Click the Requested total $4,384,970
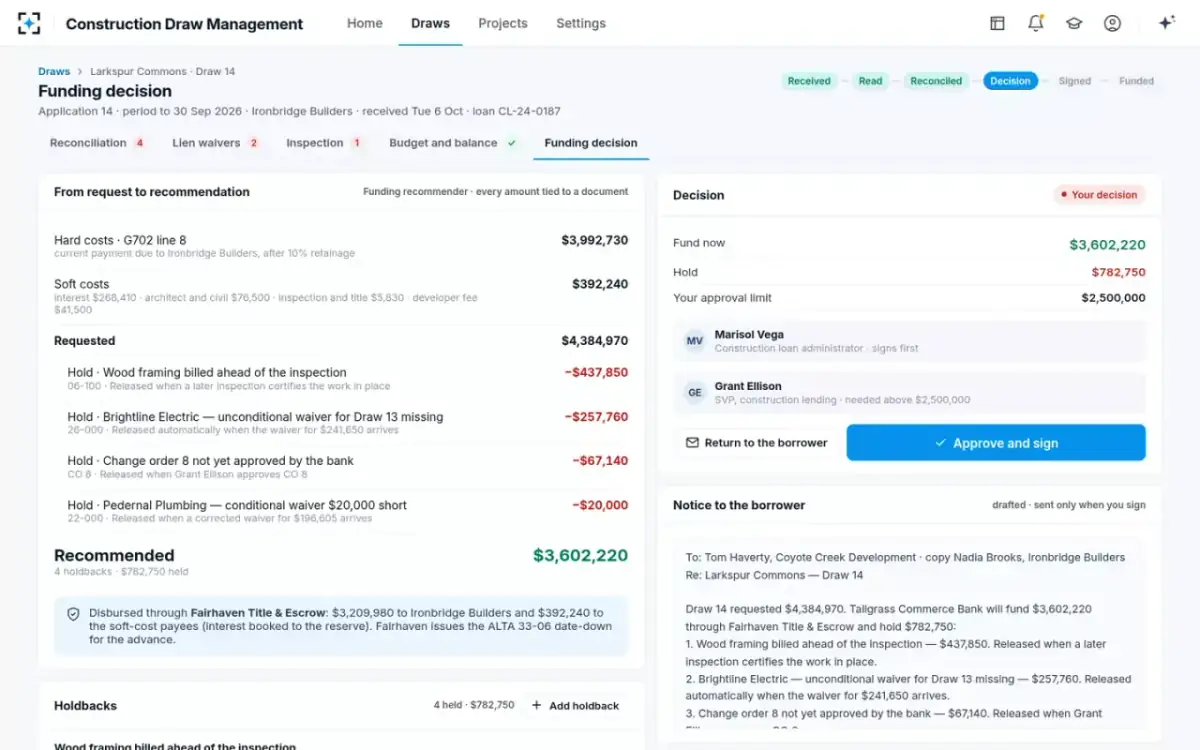Screen dimensions: 1200x750 [x=595, y=341]
